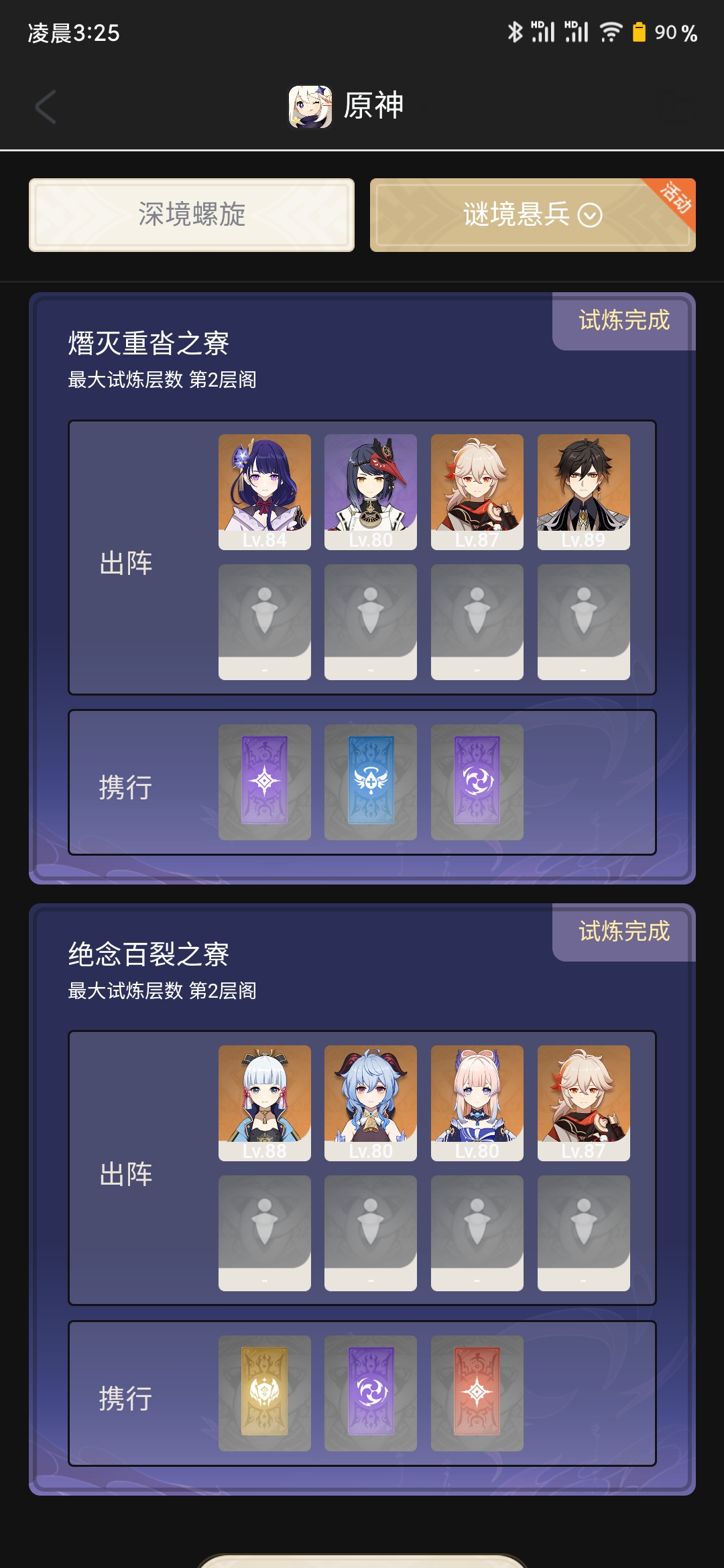Open Kokomi Lv.80 character portrait
Viewport: 724px width, 1568px height.
click(477, 1103)
